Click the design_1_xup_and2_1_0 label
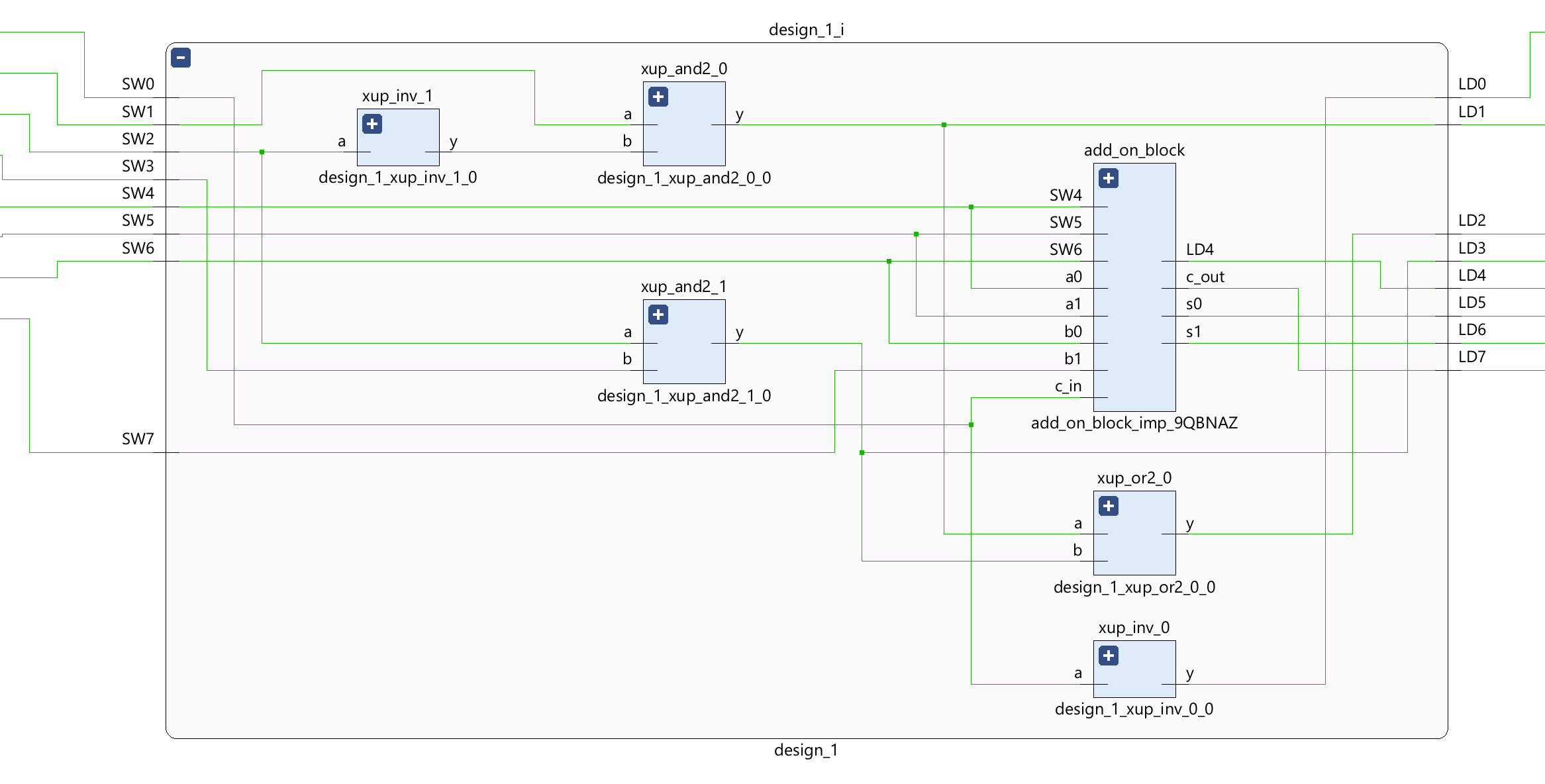 683,396
